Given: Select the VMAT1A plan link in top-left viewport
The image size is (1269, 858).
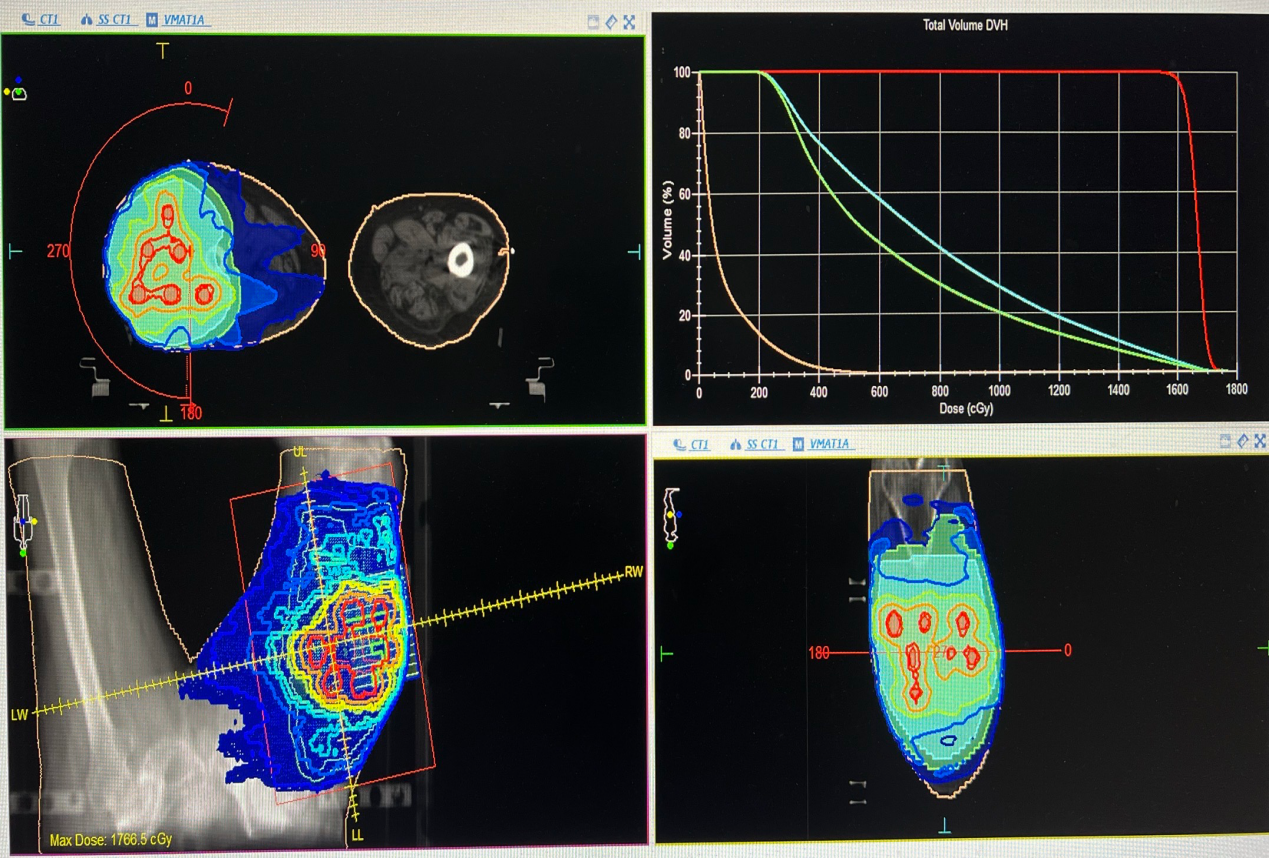Looking at the screenshot, I should pyautogui.click(x=187, y=20).
